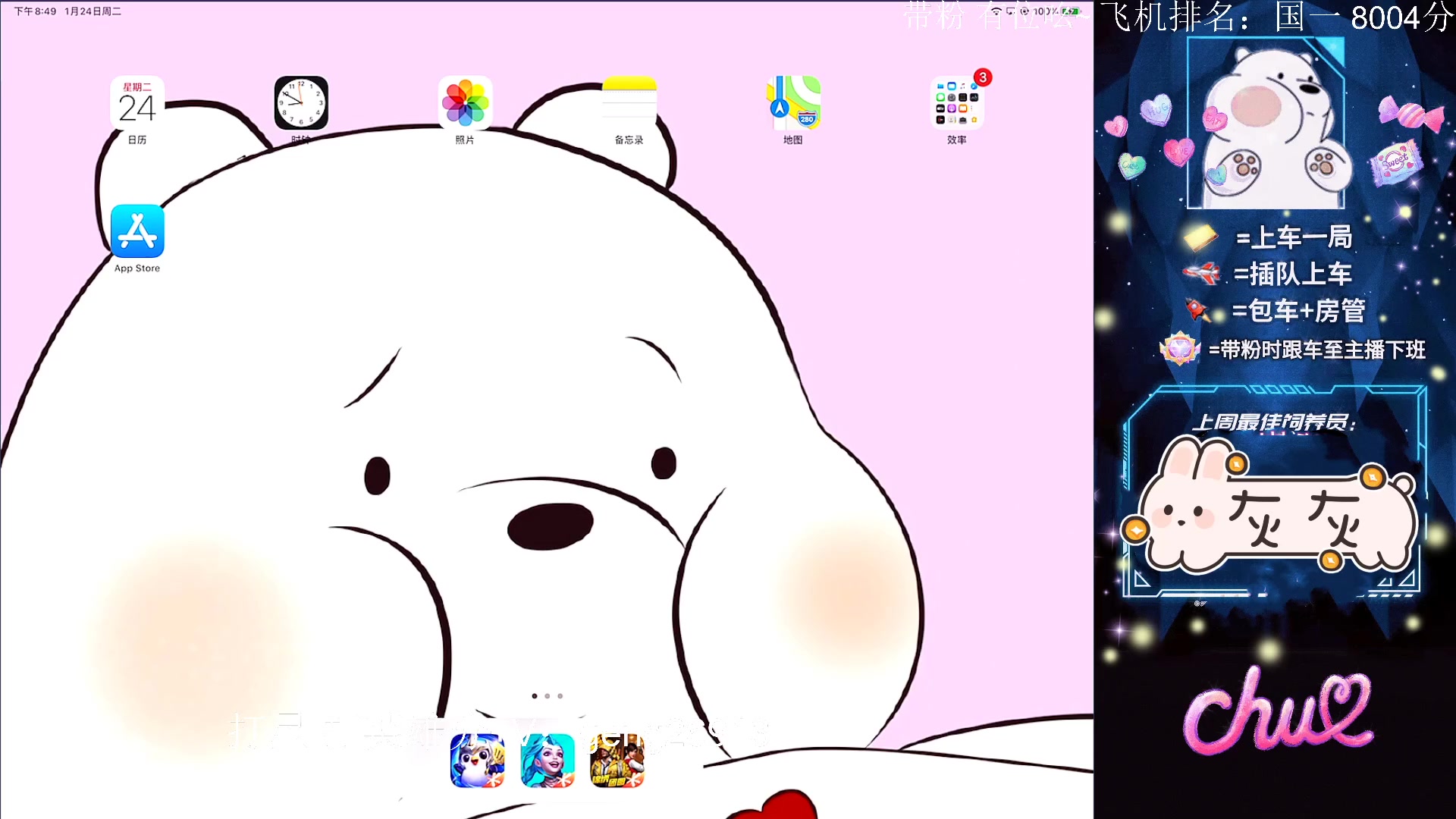Switch to third home screen page dot

click(560, 696)
